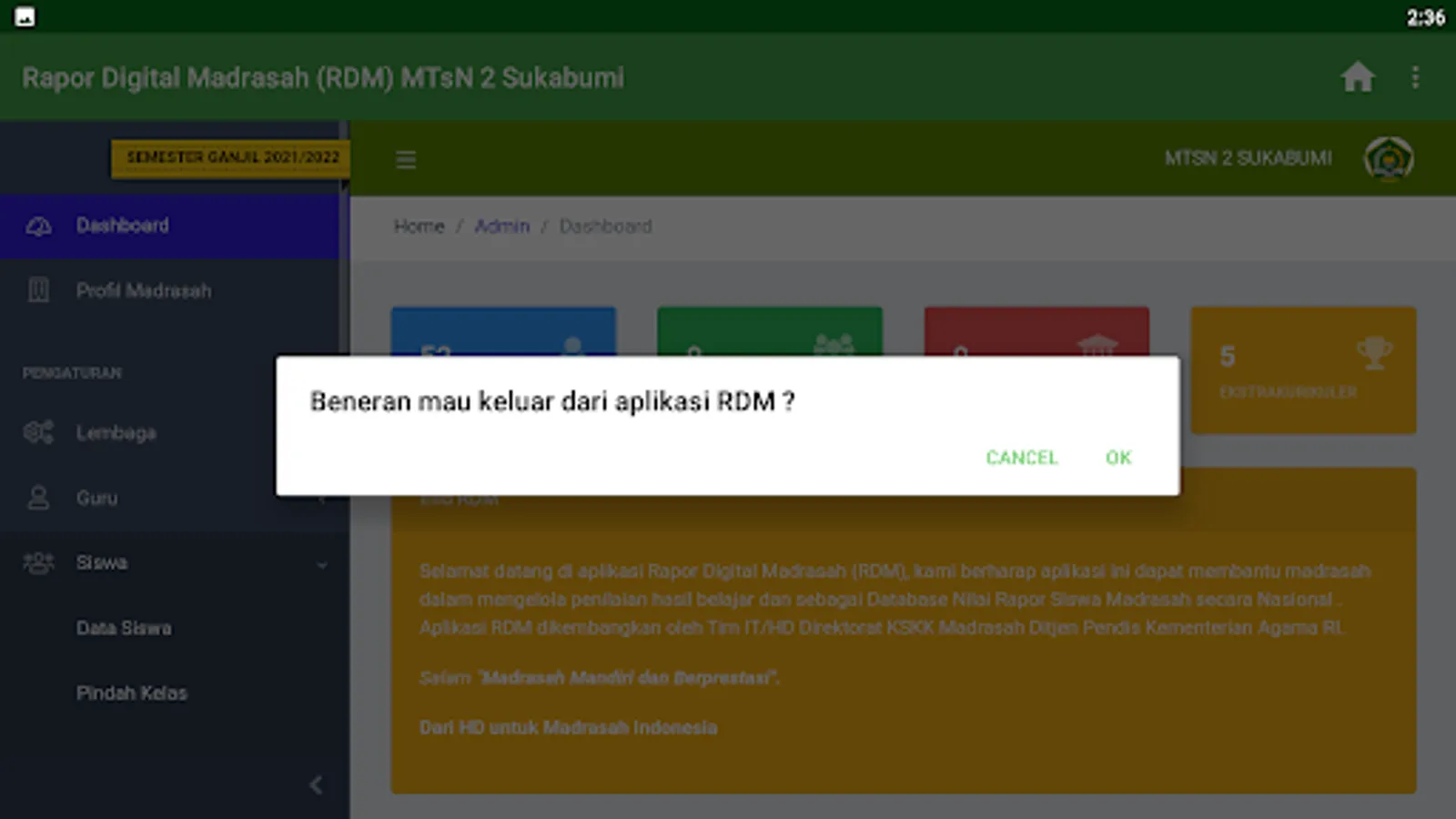Toggle the hamburger sidebar menu icon
The image size is (1456, 819).
coord(406,160)
